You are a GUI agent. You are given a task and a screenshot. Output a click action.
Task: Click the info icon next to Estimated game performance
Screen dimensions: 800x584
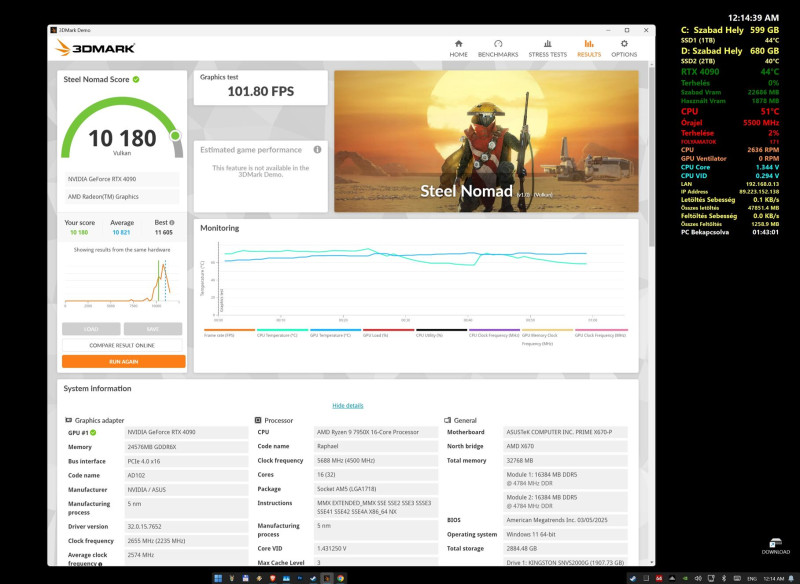click(317, 149)
